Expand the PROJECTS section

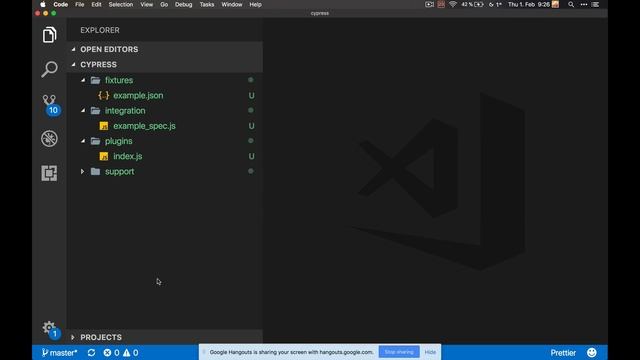point(73,337)
